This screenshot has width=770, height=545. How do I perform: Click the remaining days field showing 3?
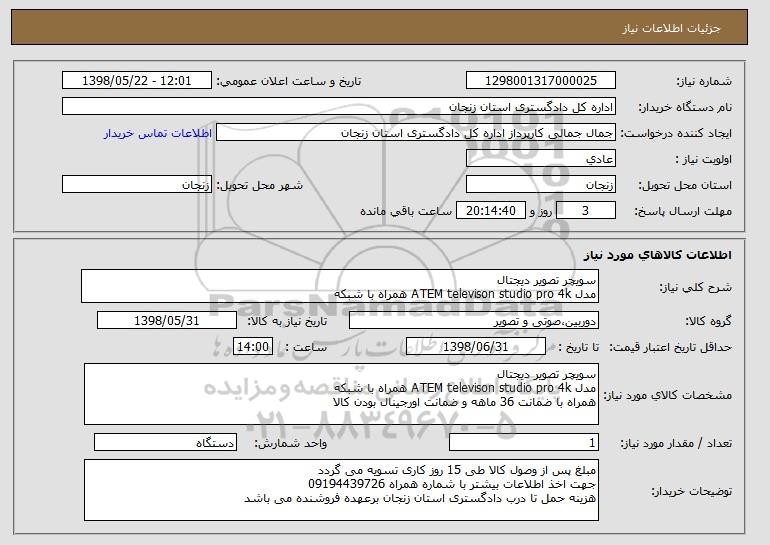586,211
